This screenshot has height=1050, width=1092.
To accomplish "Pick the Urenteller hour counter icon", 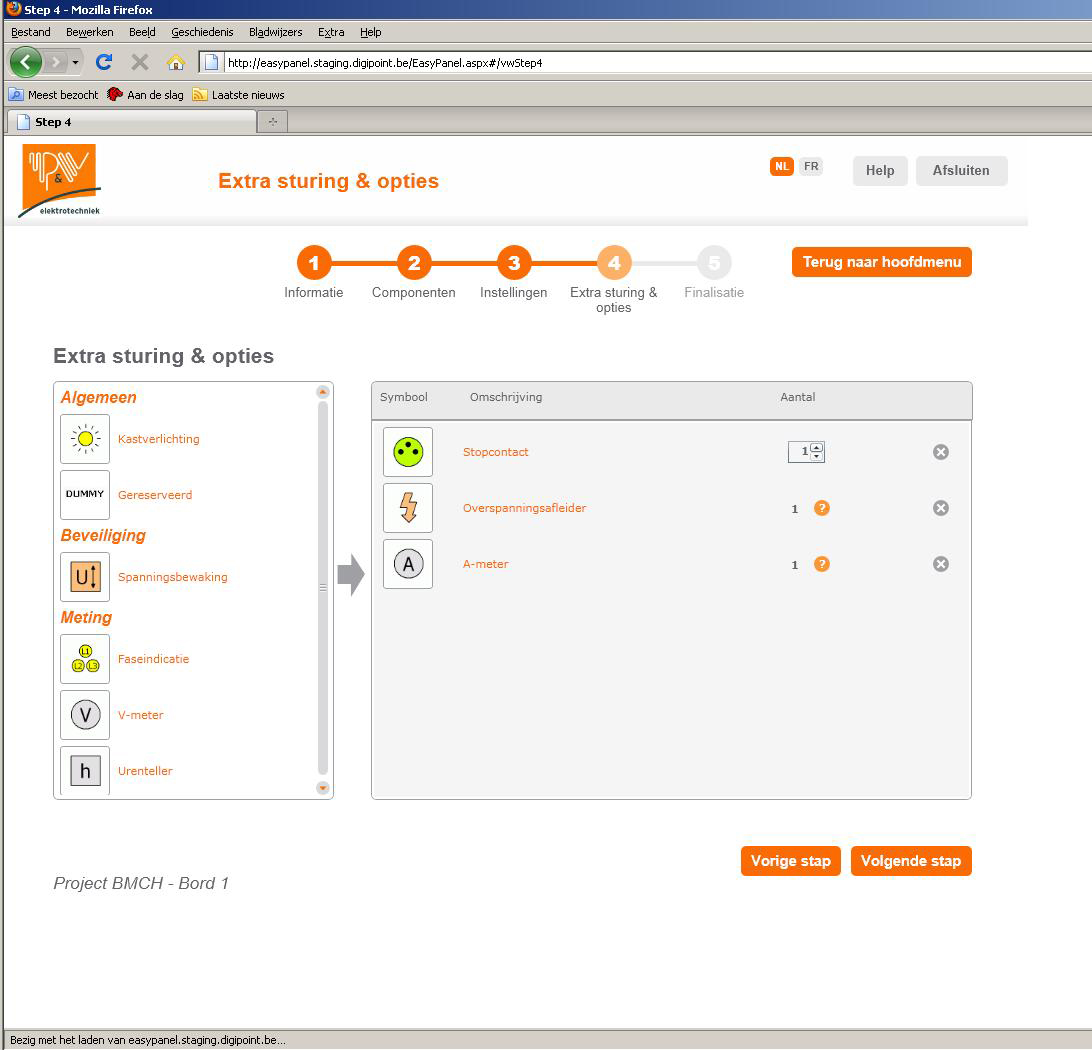I will tap(85, 770).
